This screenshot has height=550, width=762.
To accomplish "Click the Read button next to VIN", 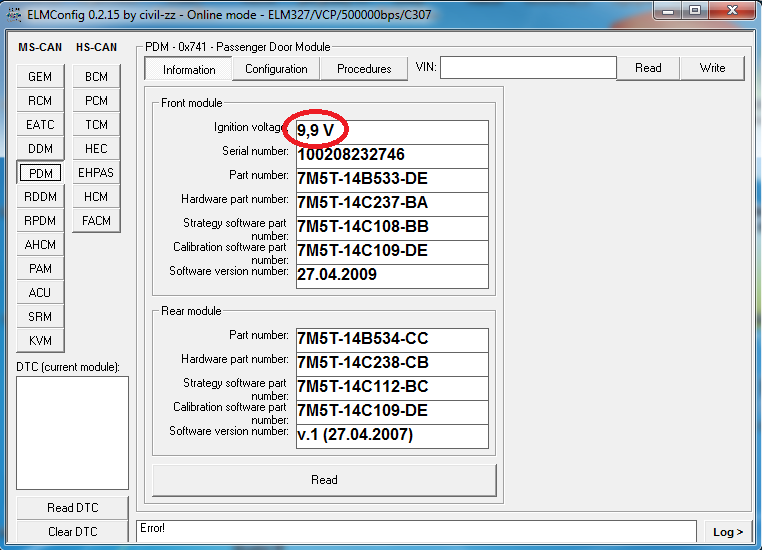I will click(x=648, y=68).
